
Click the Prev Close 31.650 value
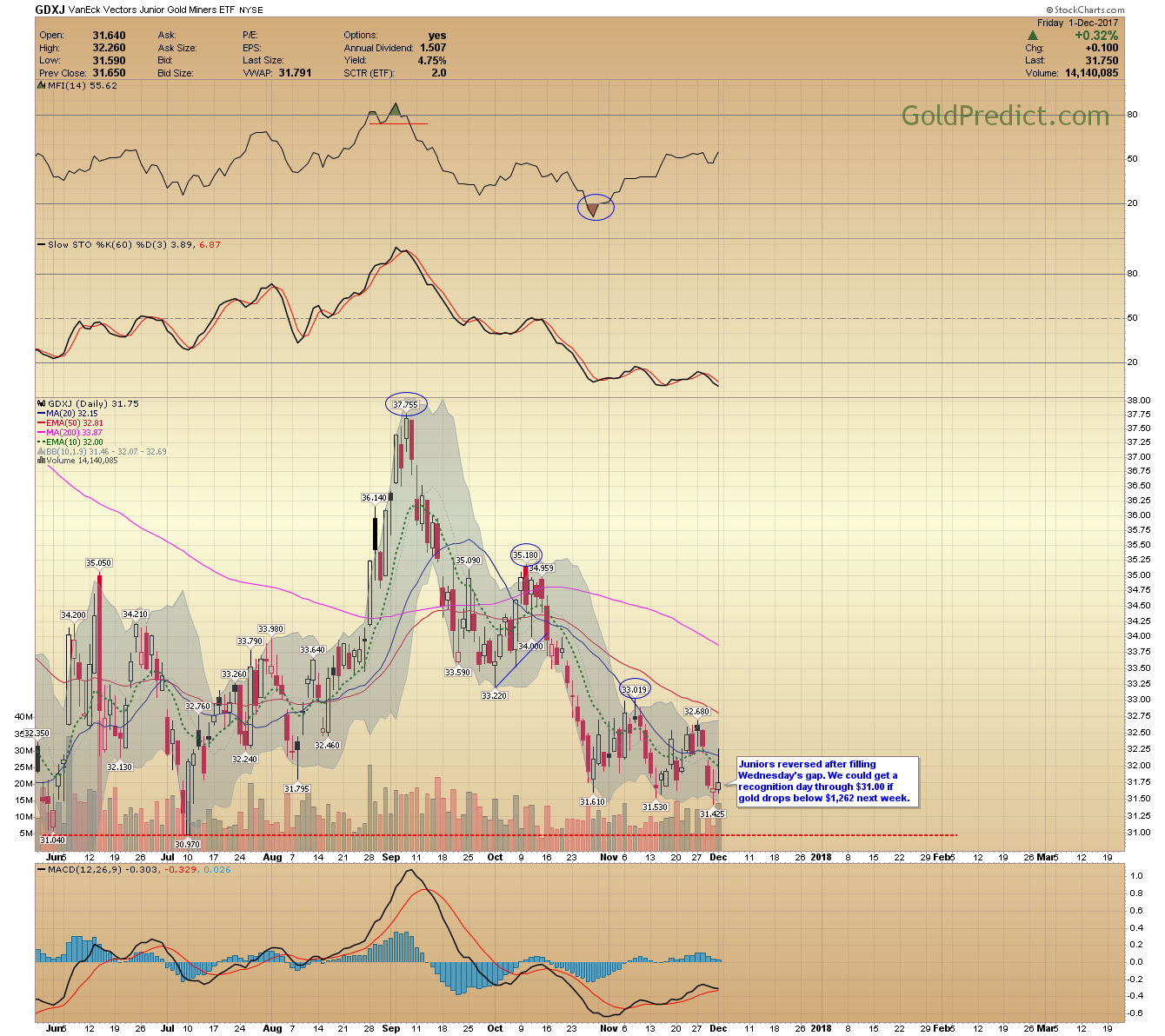pos(109,73)
